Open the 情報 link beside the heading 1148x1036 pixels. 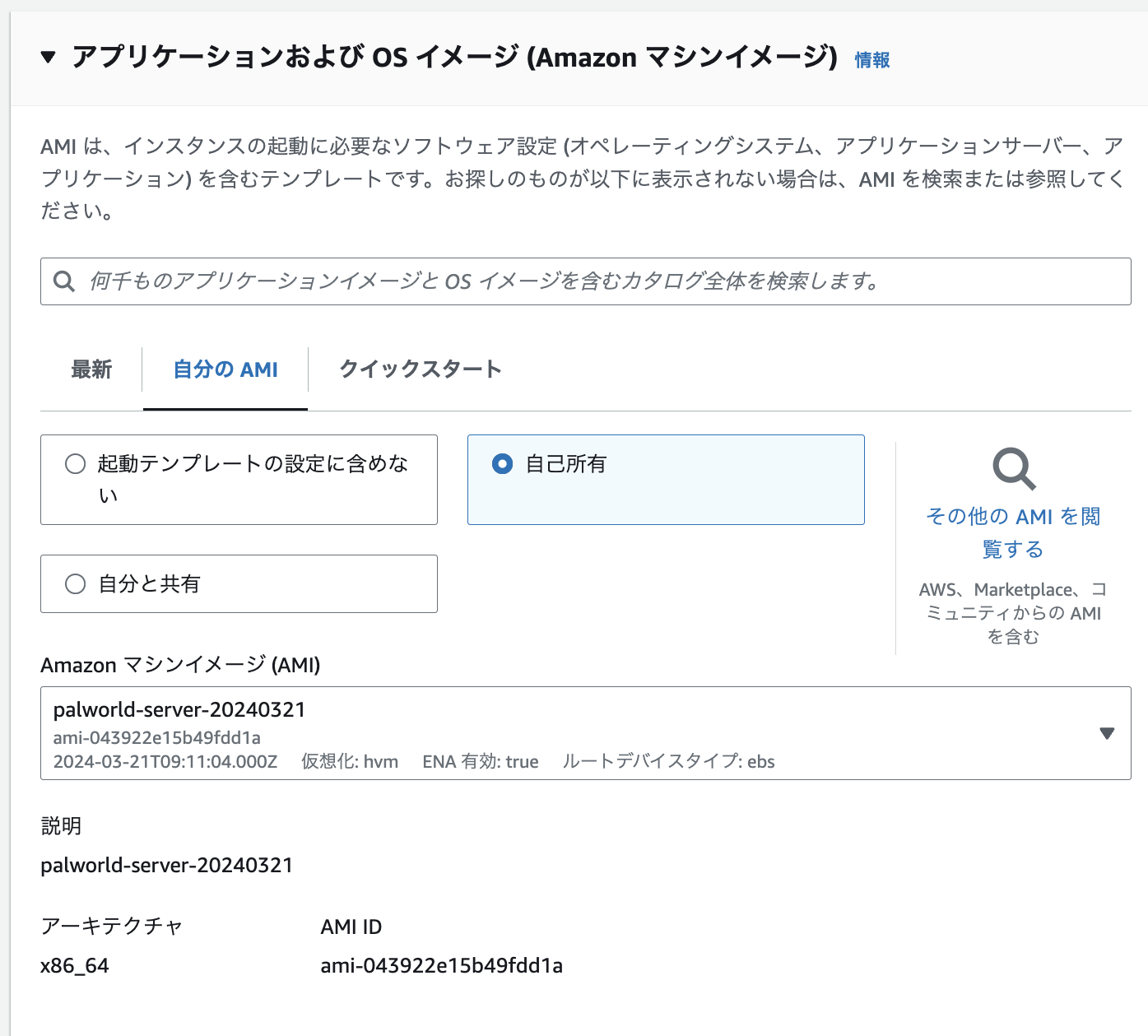[871, 60]
